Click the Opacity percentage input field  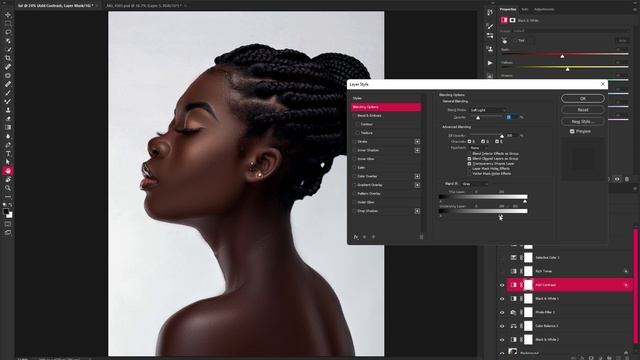pos(511,117)
